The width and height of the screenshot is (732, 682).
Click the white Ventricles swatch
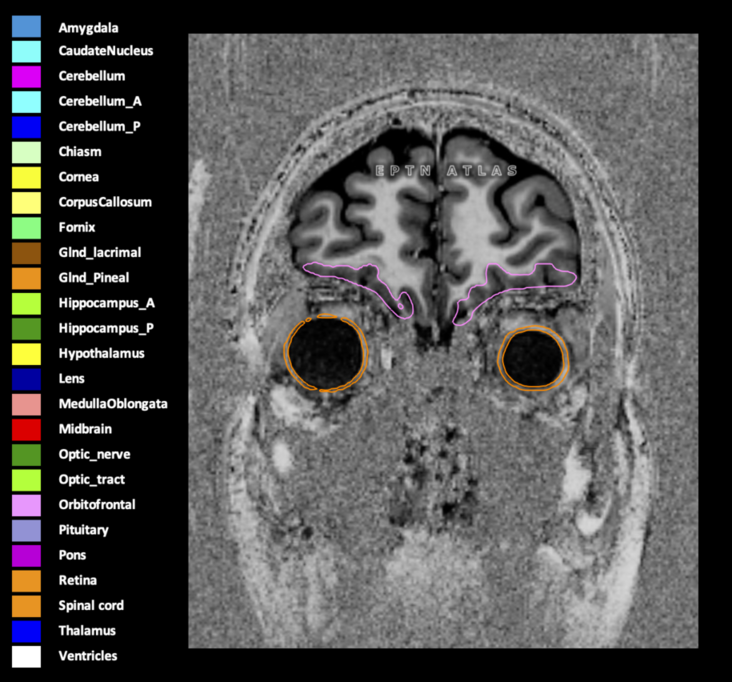(26, 656)
